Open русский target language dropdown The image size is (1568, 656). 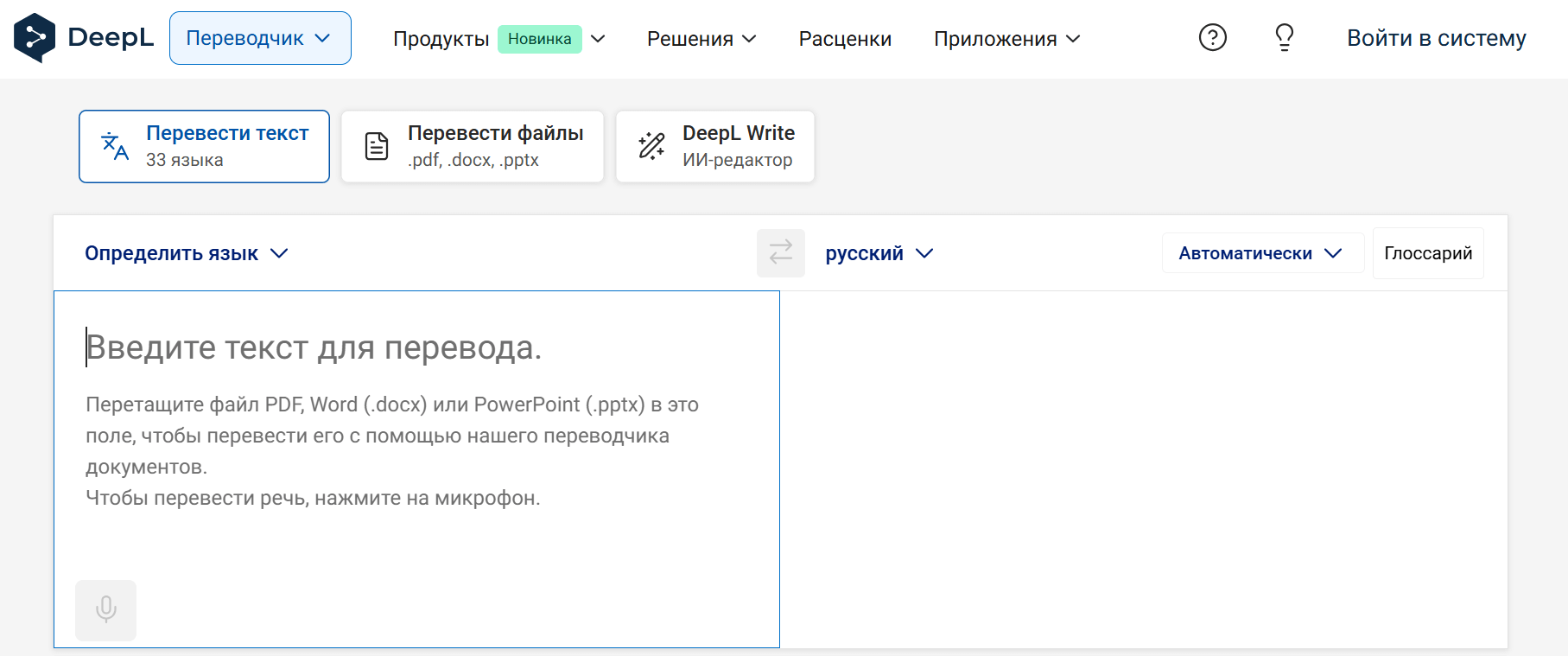tap(879, 253)
